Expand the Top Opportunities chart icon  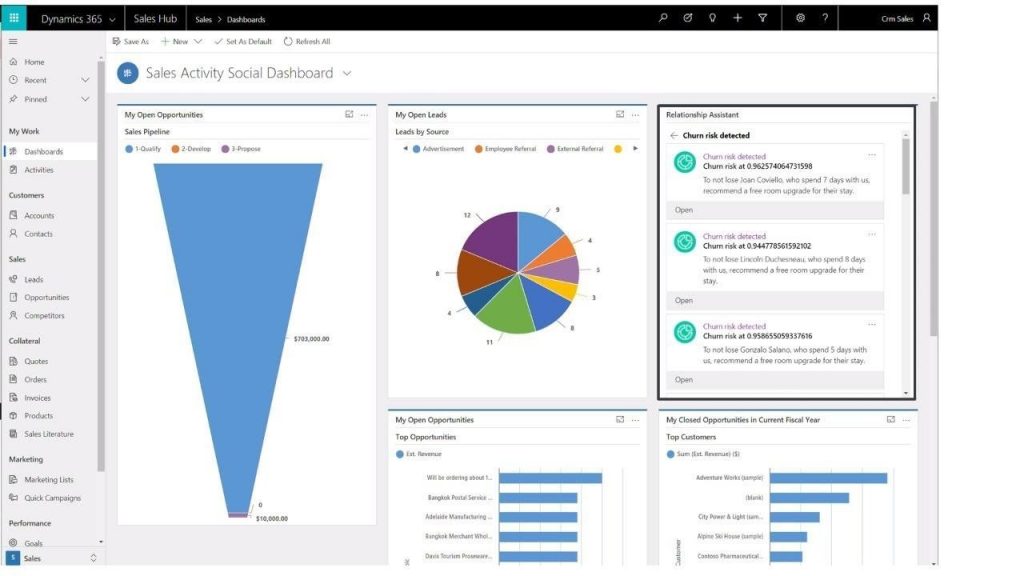point(620,419)
